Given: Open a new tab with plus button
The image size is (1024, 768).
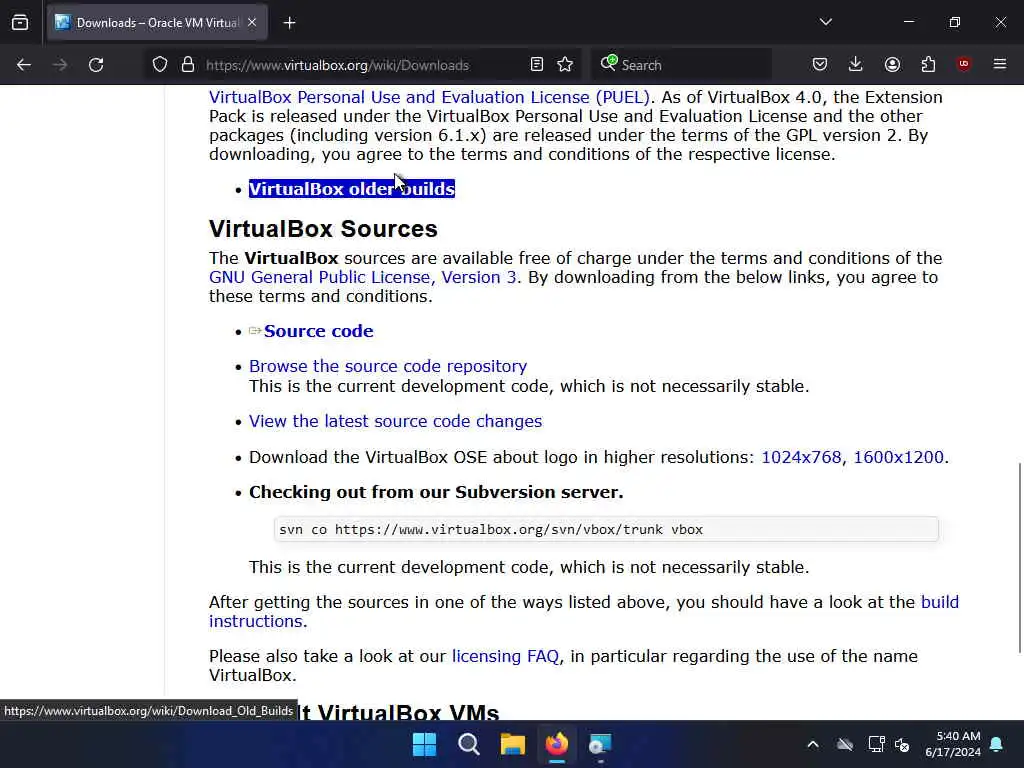Looking at the screenshot, I should (289, 23).
